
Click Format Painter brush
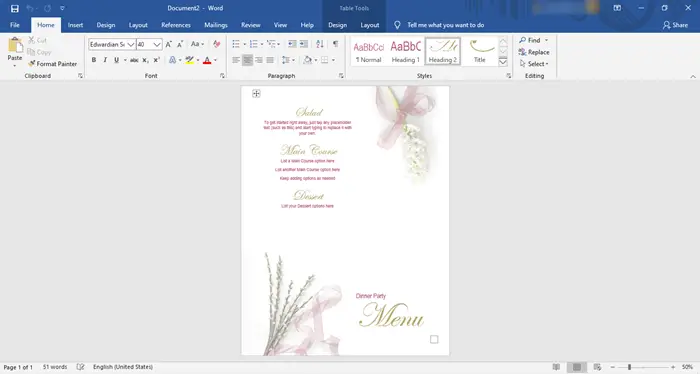click(52, 64)
